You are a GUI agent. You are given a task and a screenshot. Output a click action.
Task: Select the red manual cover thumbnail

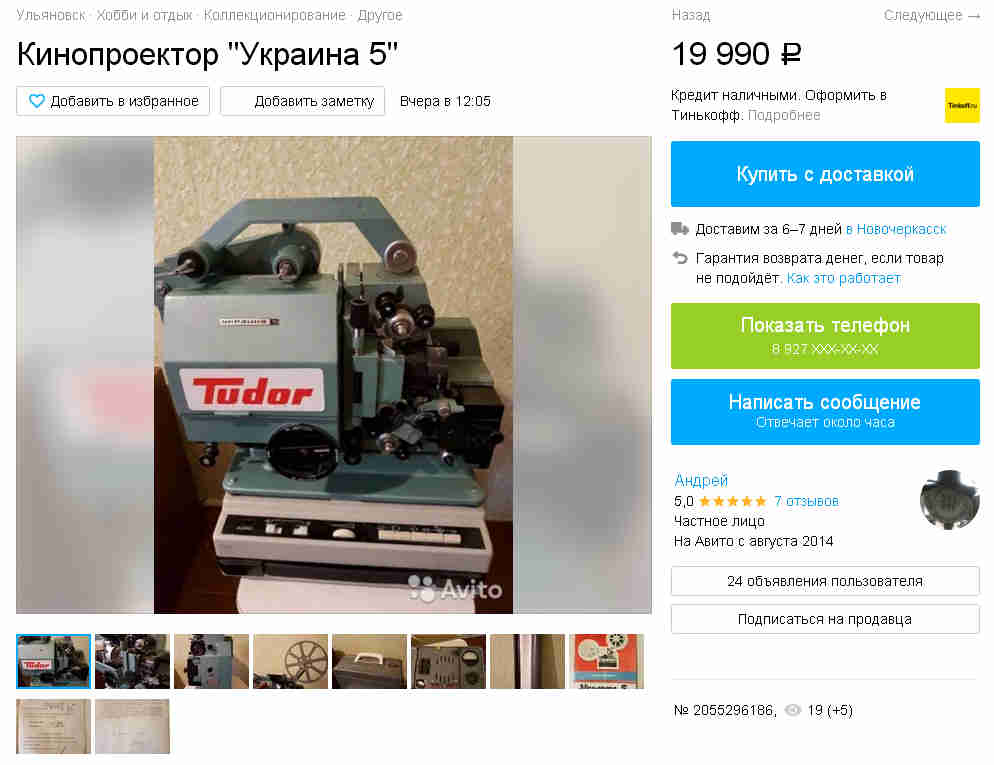pyautogui.click(x=606, y=661)
